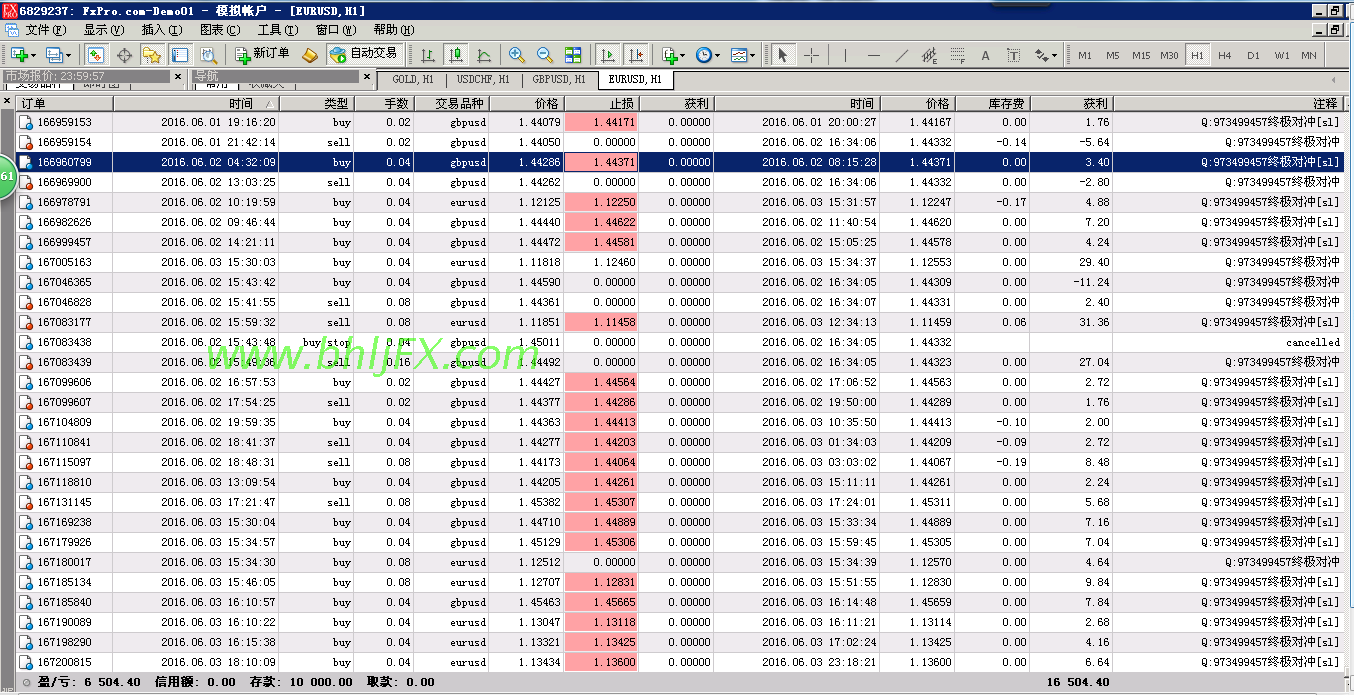
Task: Switch to the USDCHF,H1 chart tab
Action: coord(483,79)
